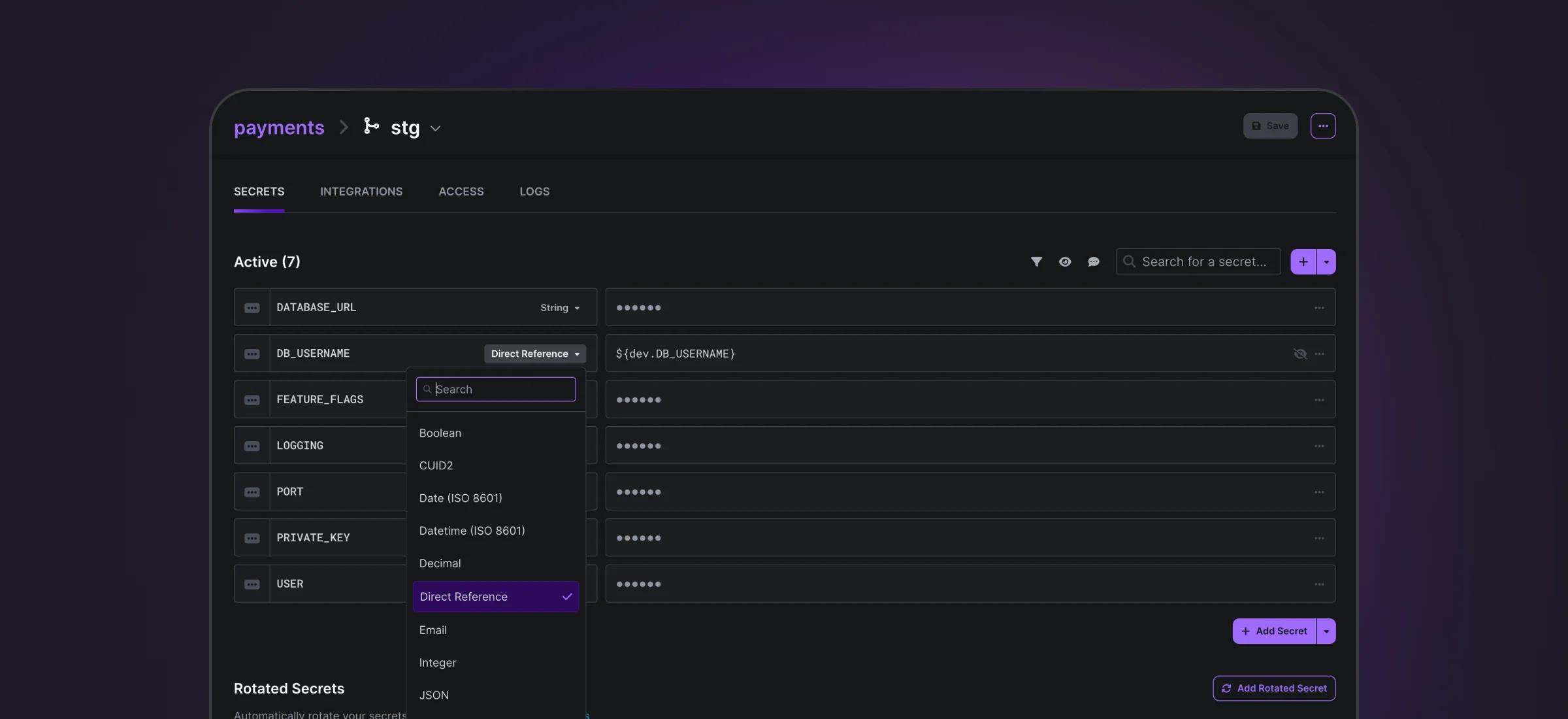1568x719 pixels.
Task: Click the filter secrets funnel icon
Action: [1036, 261]
